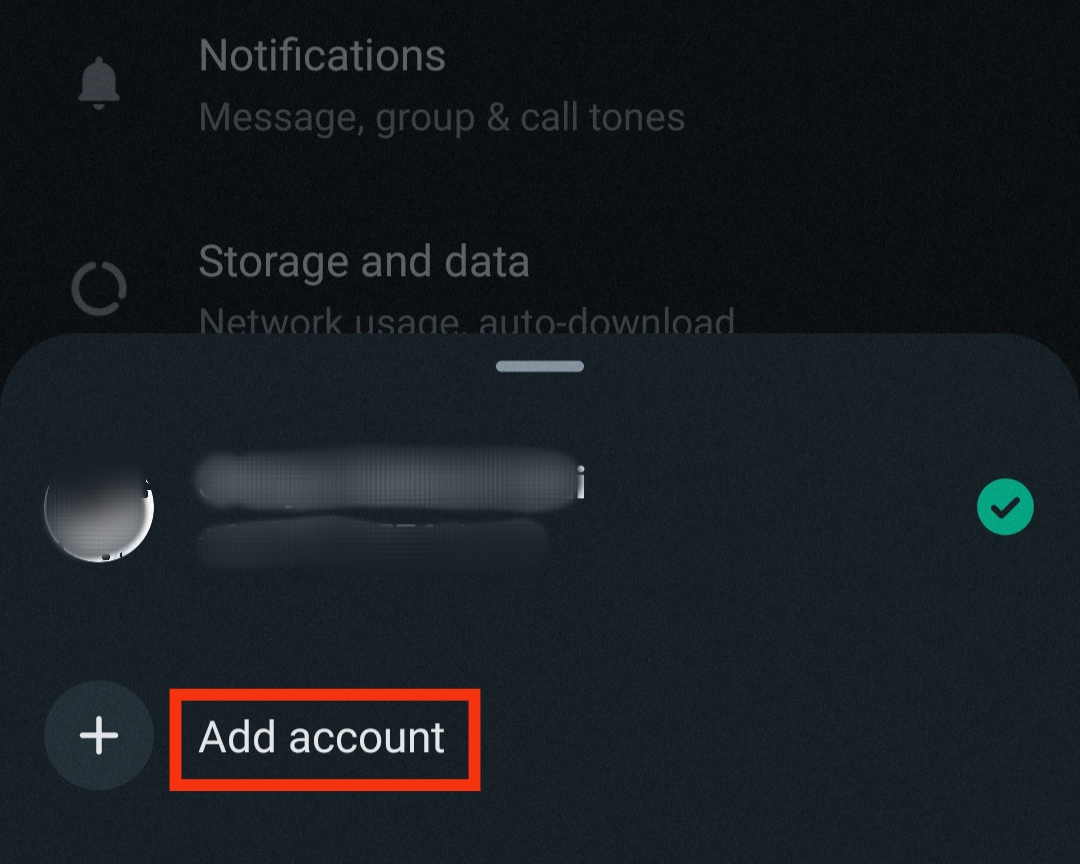Image resolution: width=1080 pixels, height=864 pixels.
Task: Click the bottom sheet drag handle
Action: [540, 366]
